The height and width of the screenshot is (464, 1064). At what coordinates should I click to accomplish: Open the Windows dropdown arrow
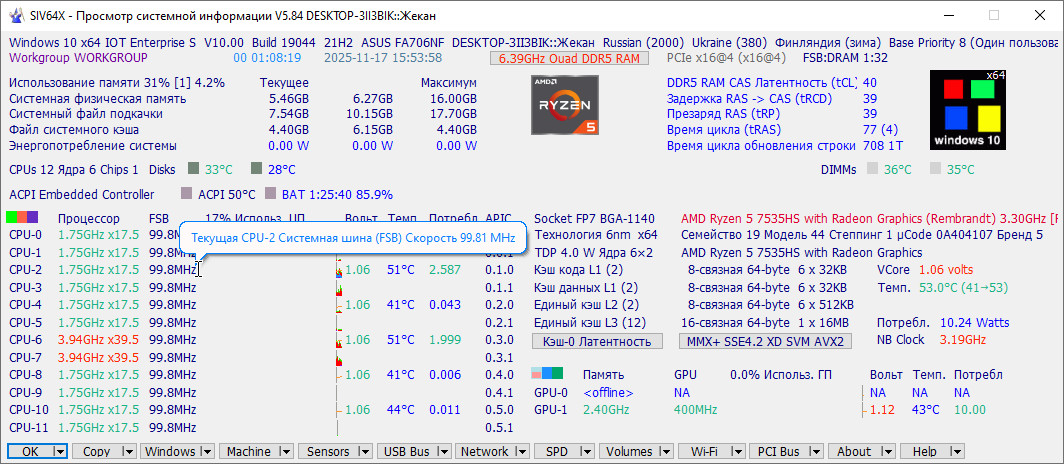pyautogui.click(x=207, y=451)
